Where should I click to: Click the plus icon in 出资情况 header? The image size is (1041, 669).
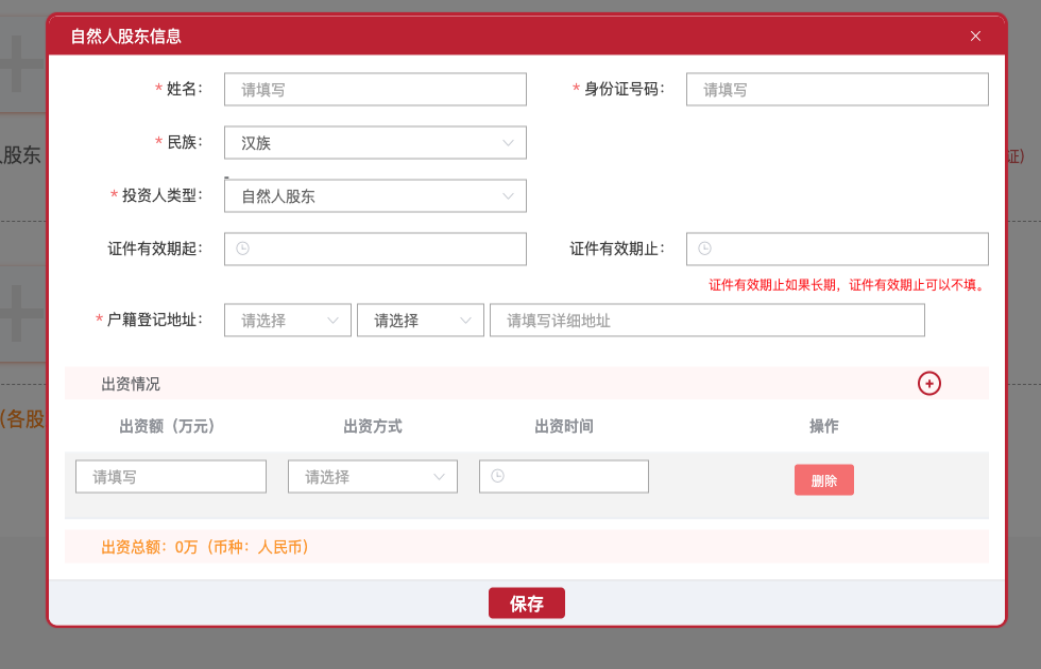[929, 384]
